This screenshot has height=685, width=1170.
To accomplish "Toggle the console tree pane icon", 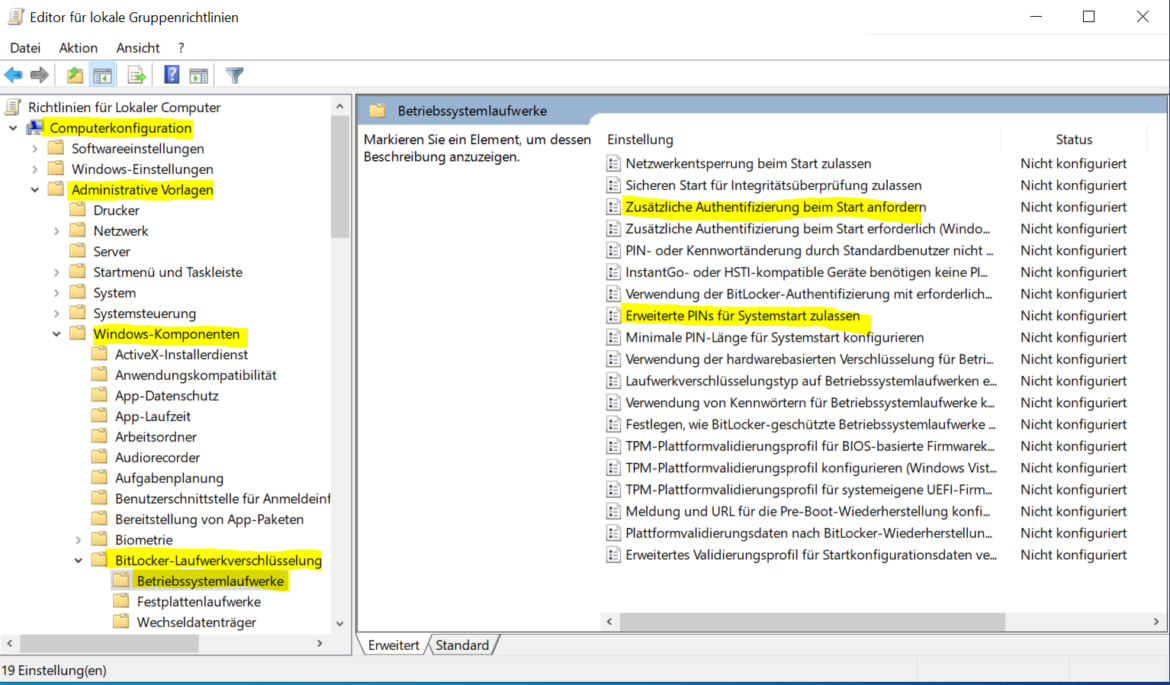I will tap(102, 74).
